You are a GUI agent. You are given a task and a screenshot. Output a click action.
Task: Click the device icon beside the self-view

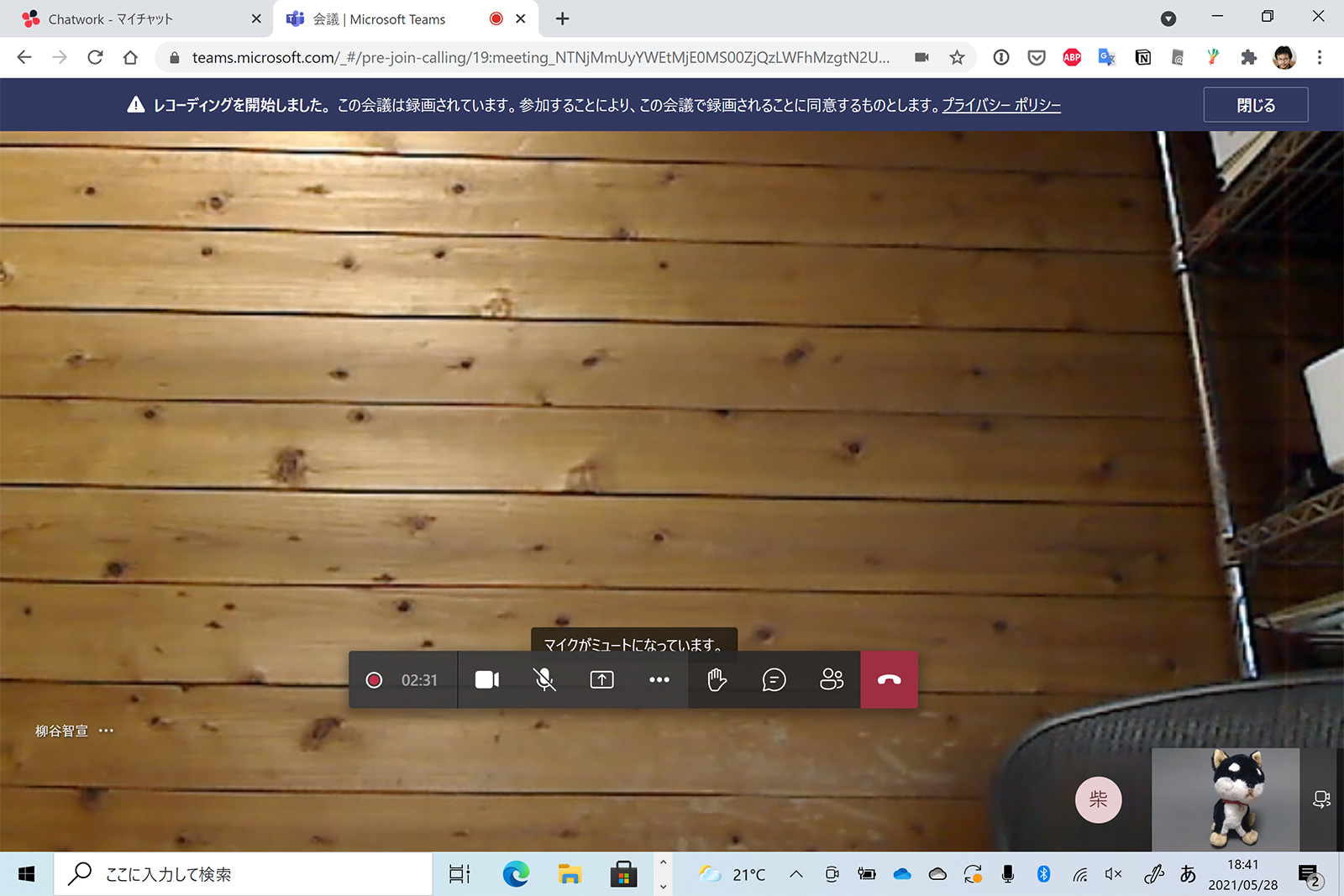[1321, 799]
